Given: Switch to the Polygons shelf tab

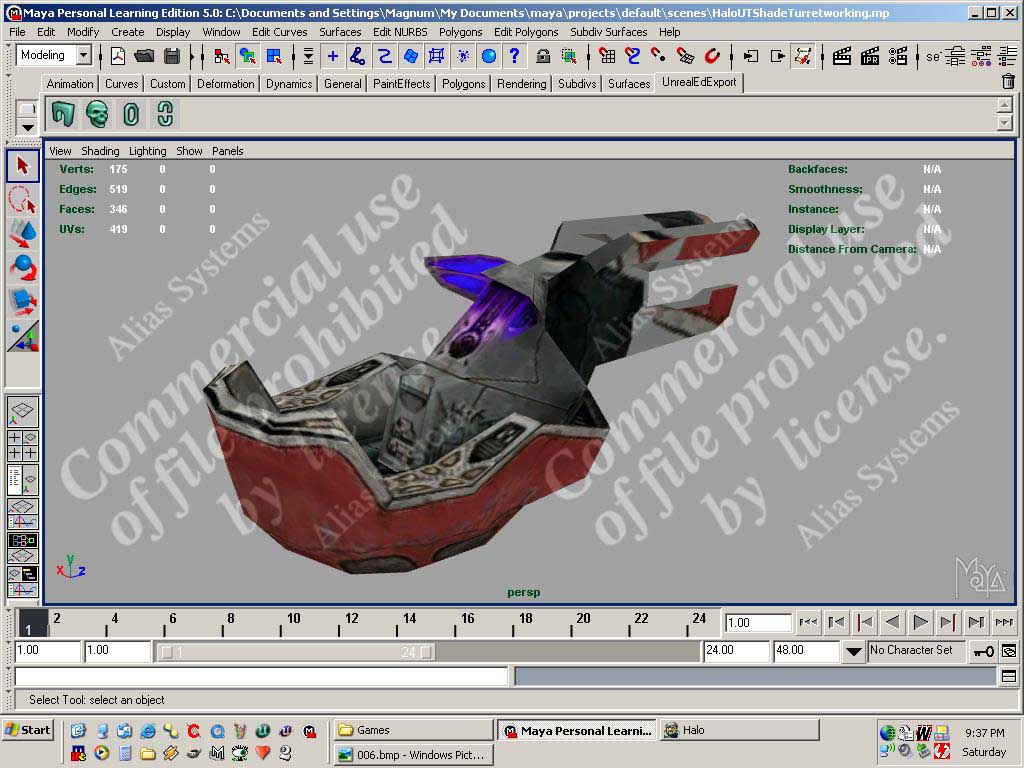Looking at the screenshot, I should (x=464, y=84).
